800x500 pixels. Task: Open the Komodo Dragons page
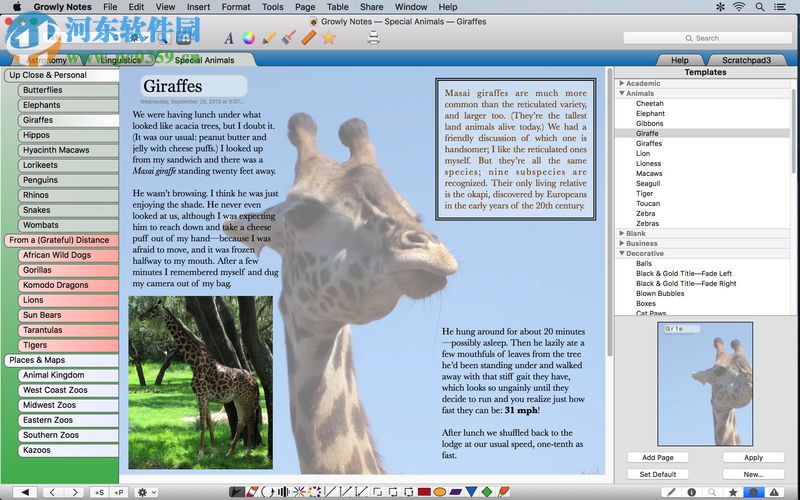(x=69, y=285)
